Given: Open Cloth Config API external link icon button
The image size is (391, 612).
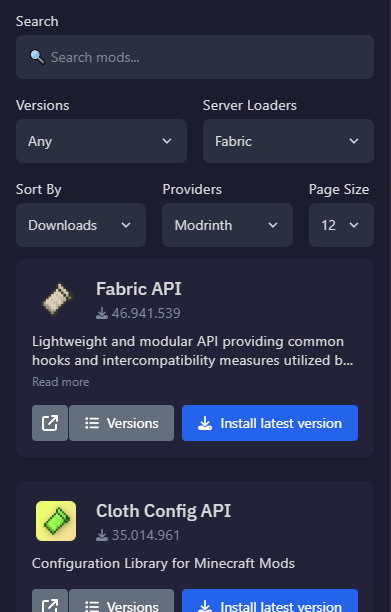Looking at the screenshot, I should (x=50, y=601).
